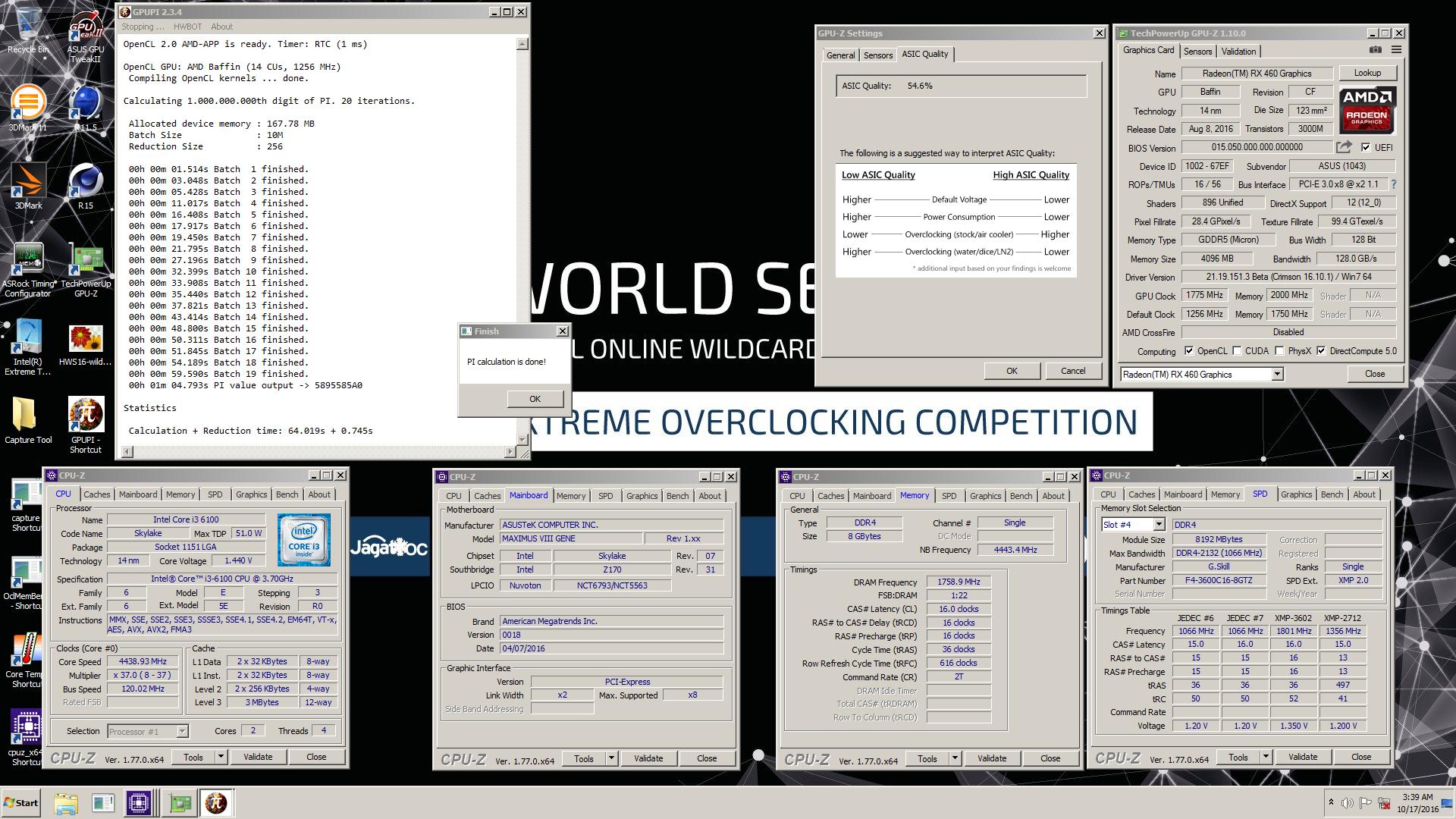This screenshot has width=1456, height=819.
Task: Click the BIOS export icon in GPU-Z
Action: point(1344,147)
